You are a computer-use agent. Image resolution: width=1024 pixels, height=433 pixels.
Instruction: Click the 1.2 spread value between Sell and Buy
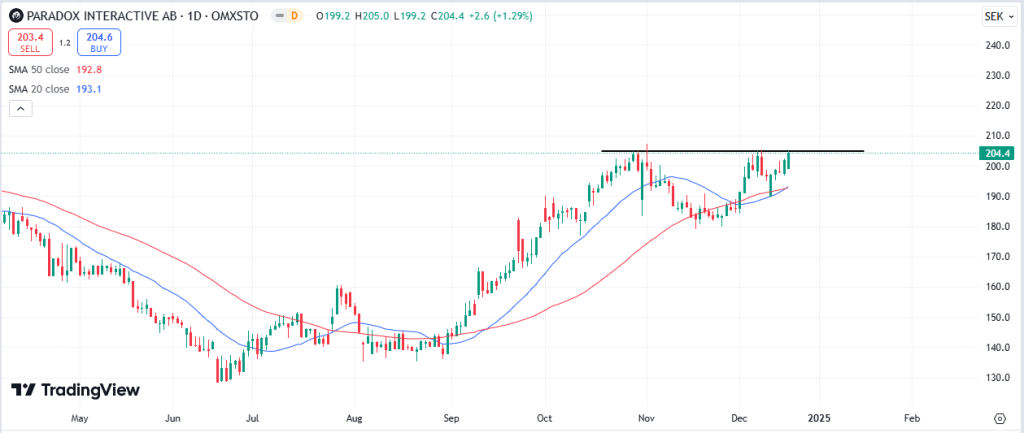(64, 42)
